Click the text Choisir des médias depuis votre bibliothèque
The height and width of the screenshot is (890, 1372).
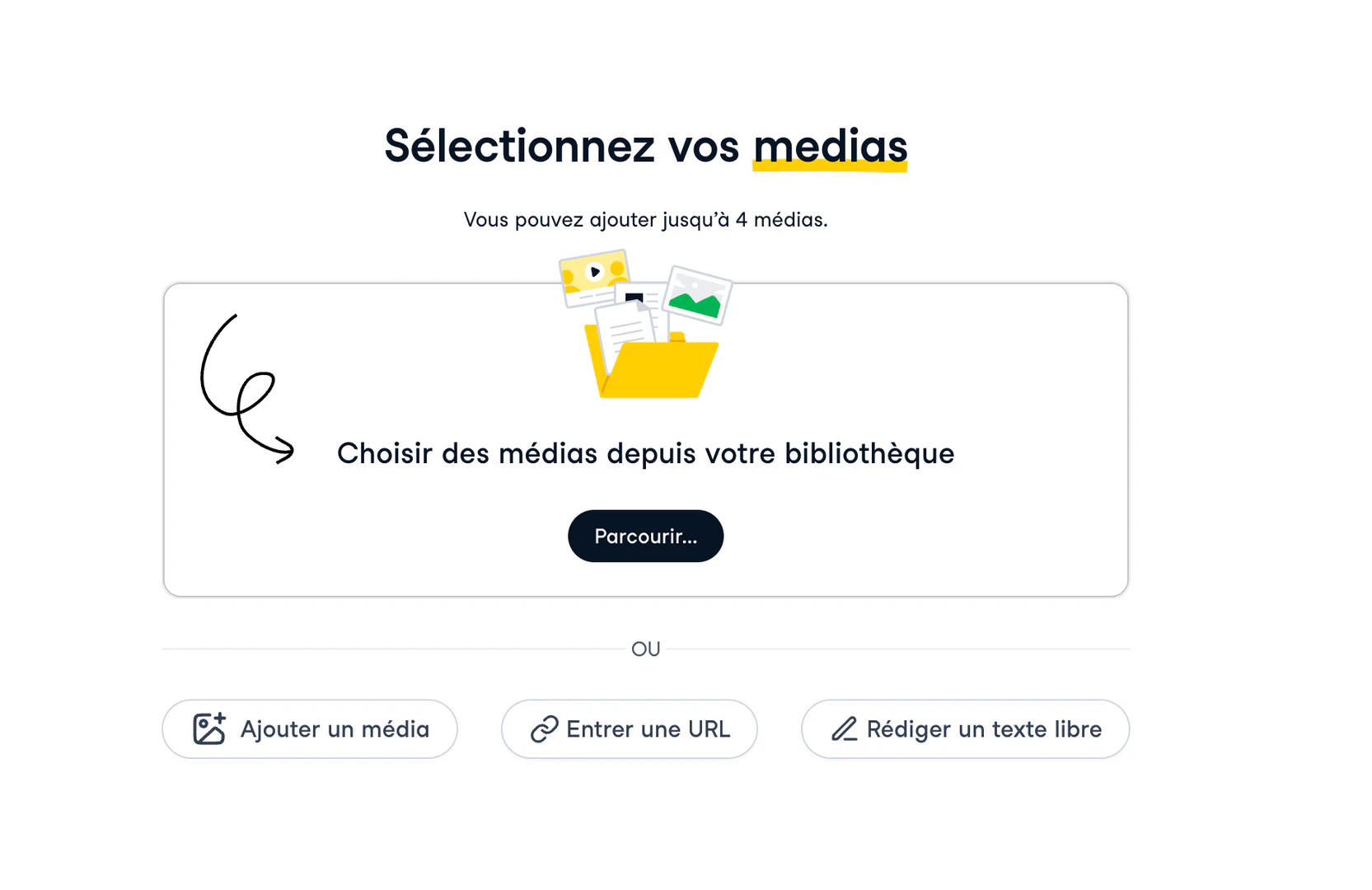pos(645,453)
